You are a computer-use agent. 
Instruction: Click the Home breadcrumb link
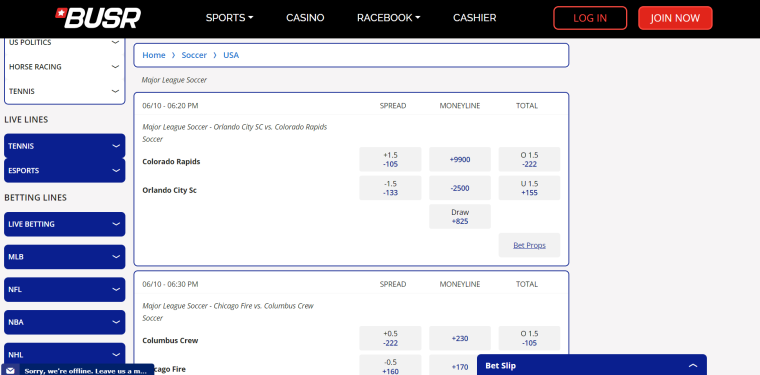[154, 55]
